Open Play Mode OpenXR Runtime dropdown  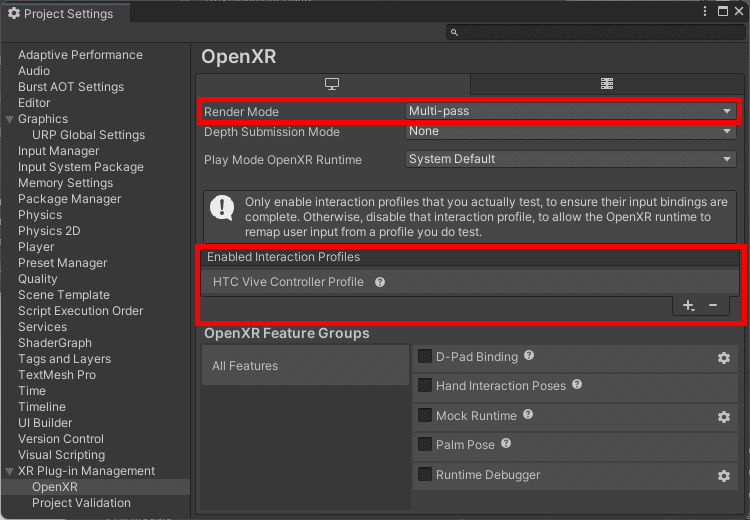571,159
